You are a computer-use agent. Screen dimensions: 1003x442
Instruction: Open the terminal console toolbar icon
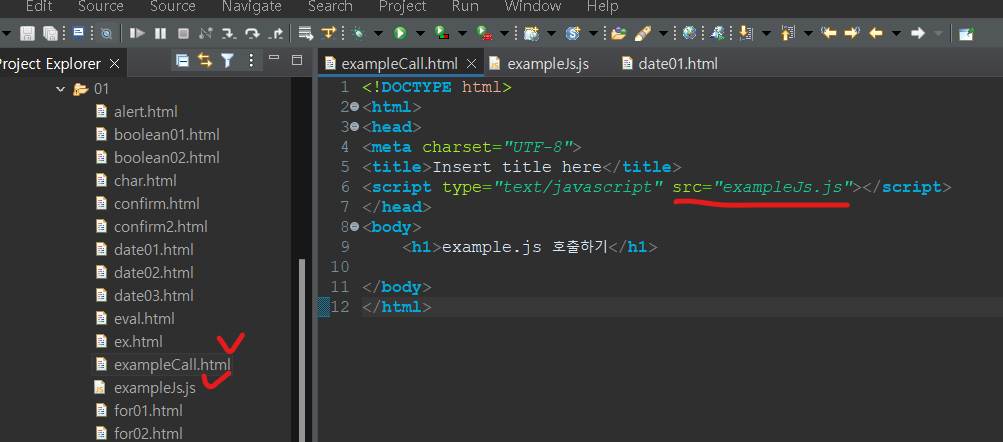click(x=78, y=33)
